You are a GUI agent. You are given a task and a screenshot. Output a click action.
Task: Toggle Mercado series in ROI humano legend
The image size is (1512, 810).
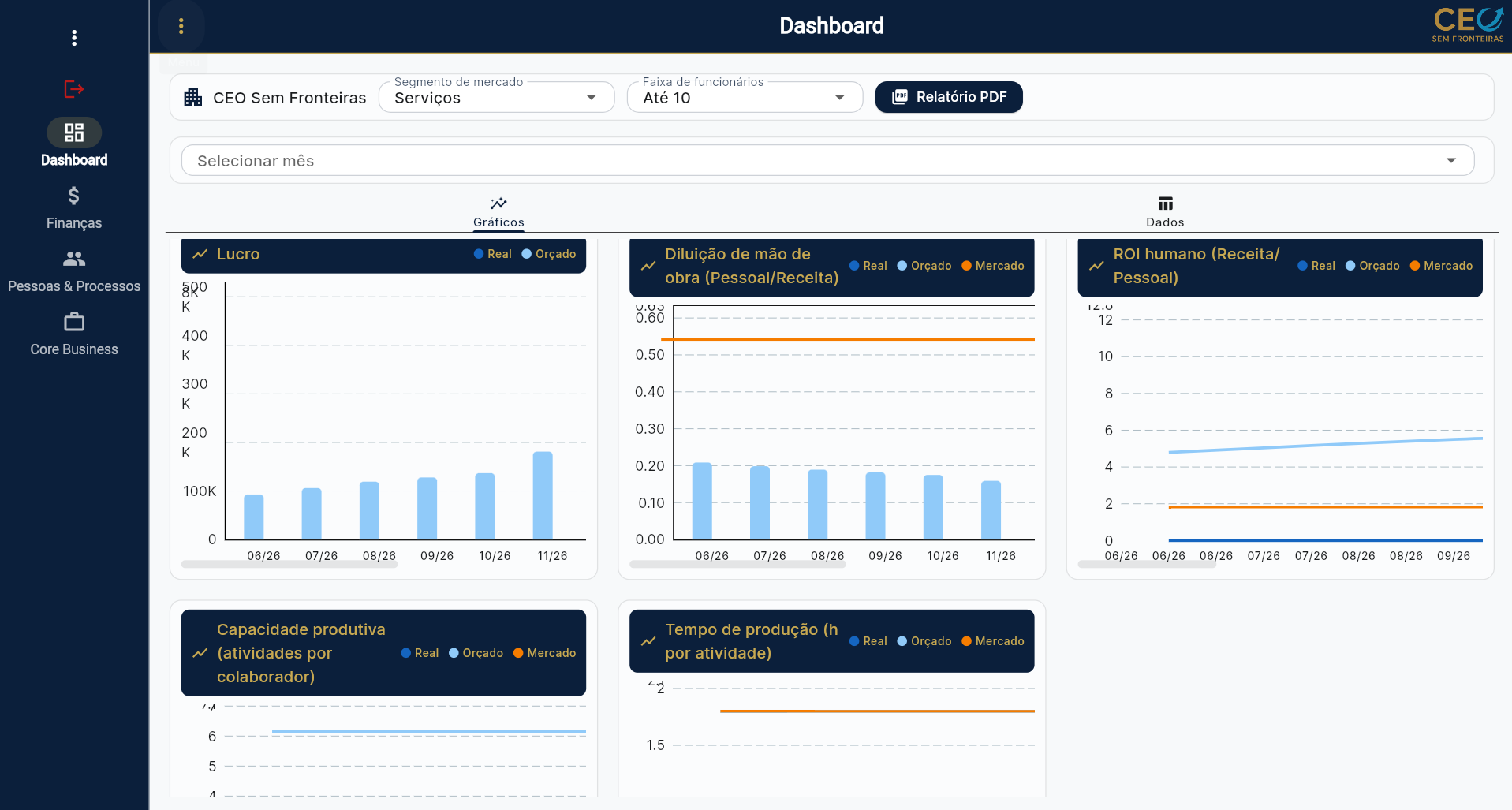click(x=1441, y=266)
